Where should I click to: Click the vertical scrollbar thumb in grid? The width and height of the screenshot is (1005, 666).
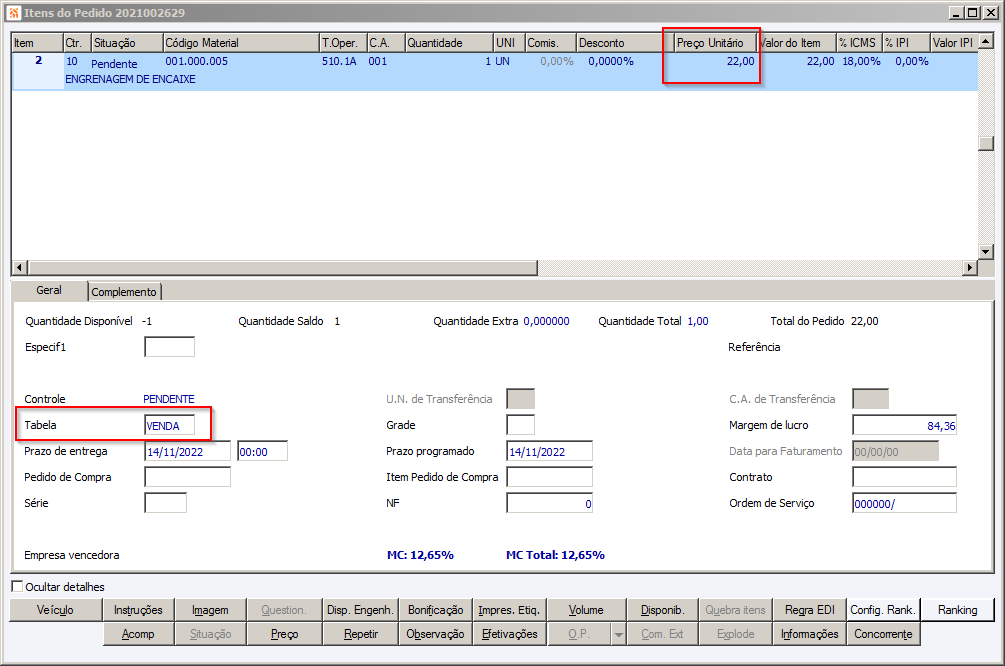986,144
